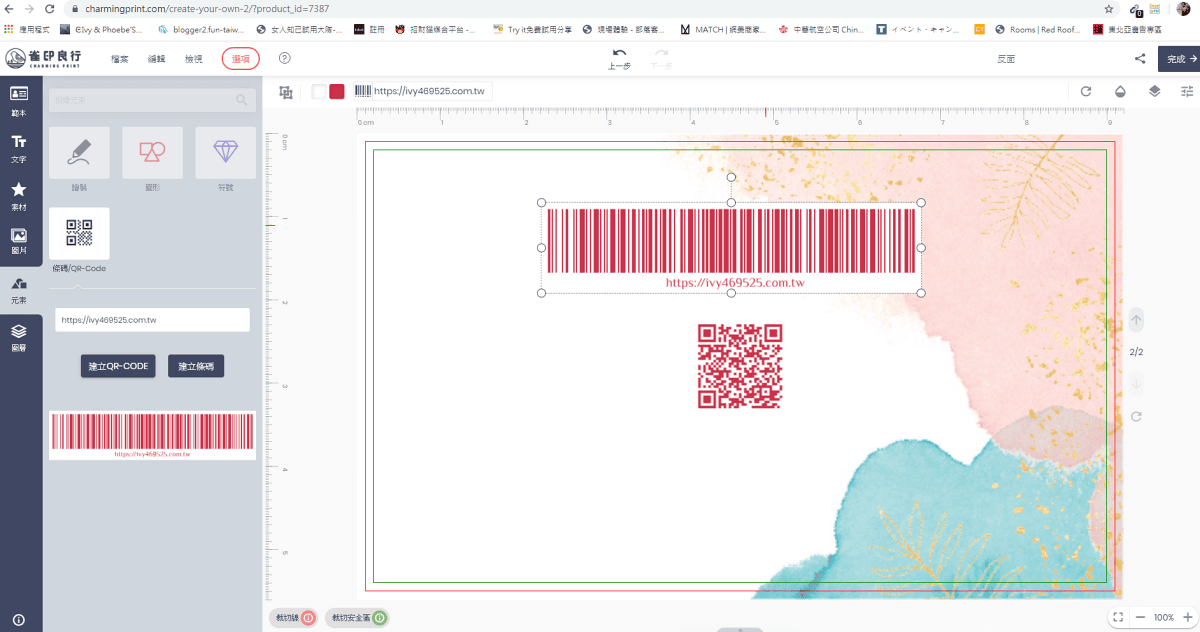
Task: Select the 元素 elements sidebar panel
Action: click(19, 291)
